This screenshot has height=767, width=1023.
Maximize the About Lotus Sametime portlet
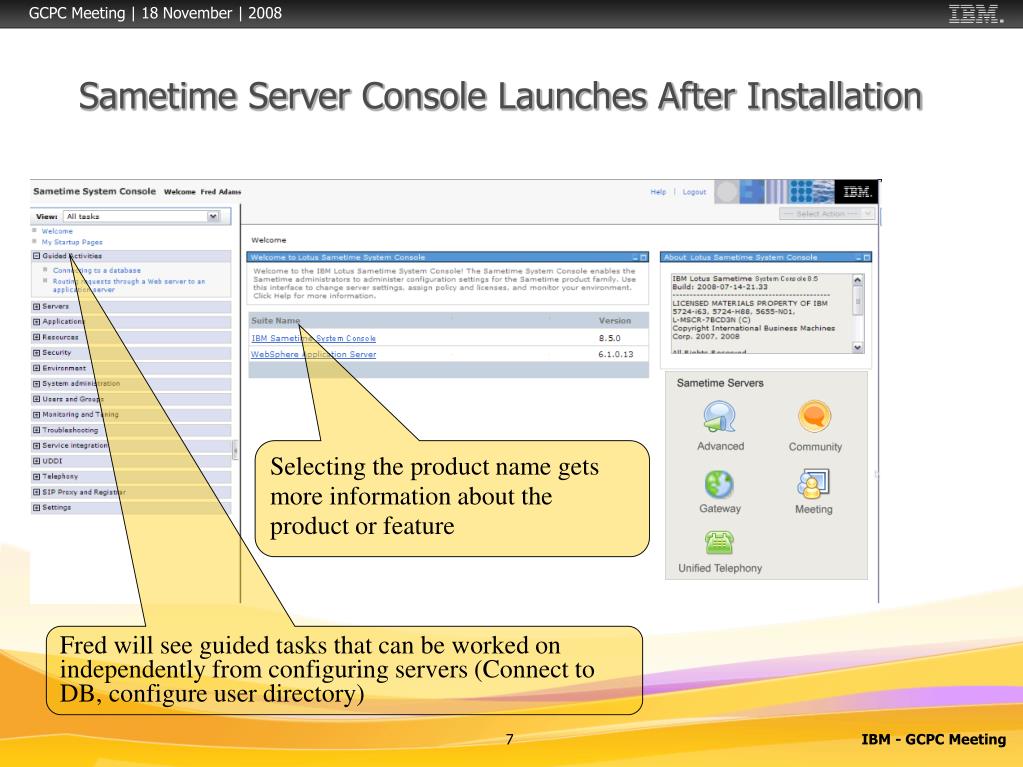(x=867, y=258)
